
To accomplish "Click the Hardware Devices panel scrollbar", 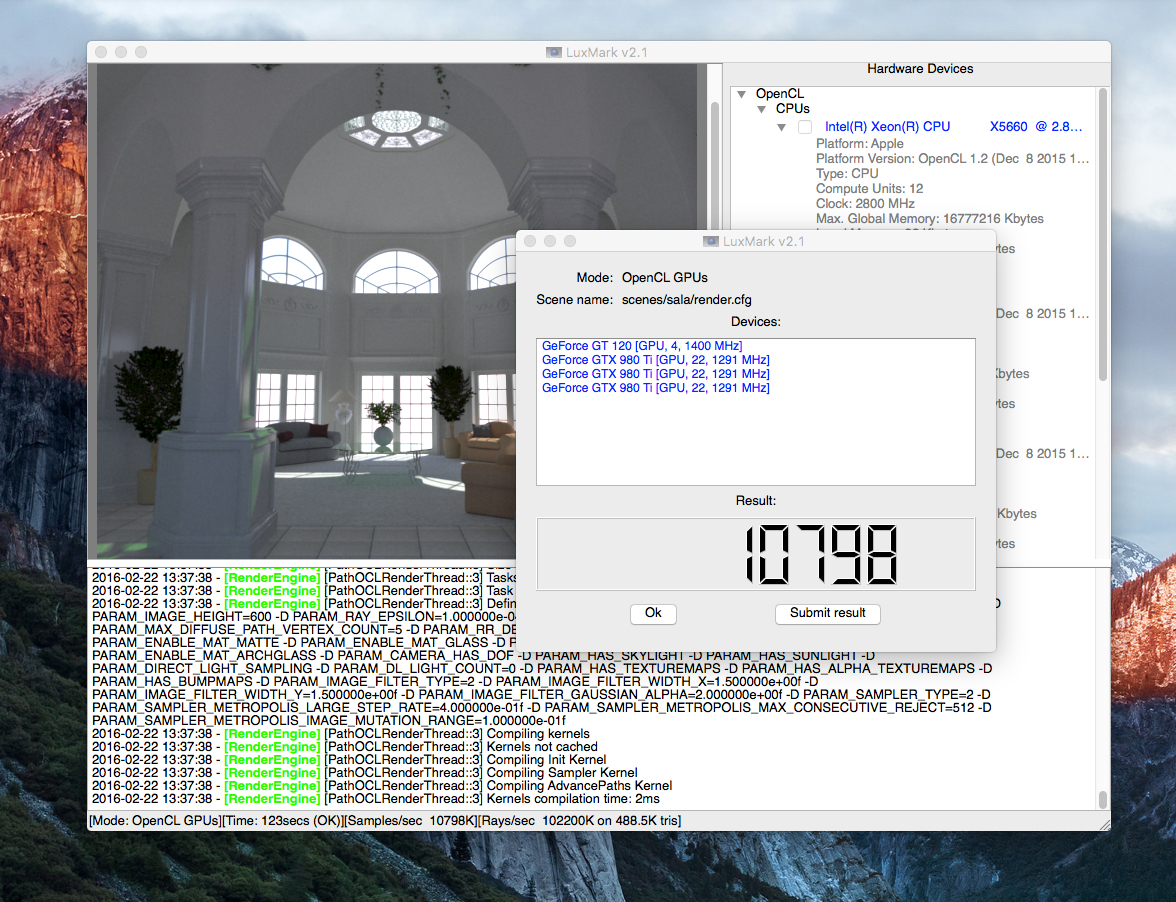I will [1102, 234].
